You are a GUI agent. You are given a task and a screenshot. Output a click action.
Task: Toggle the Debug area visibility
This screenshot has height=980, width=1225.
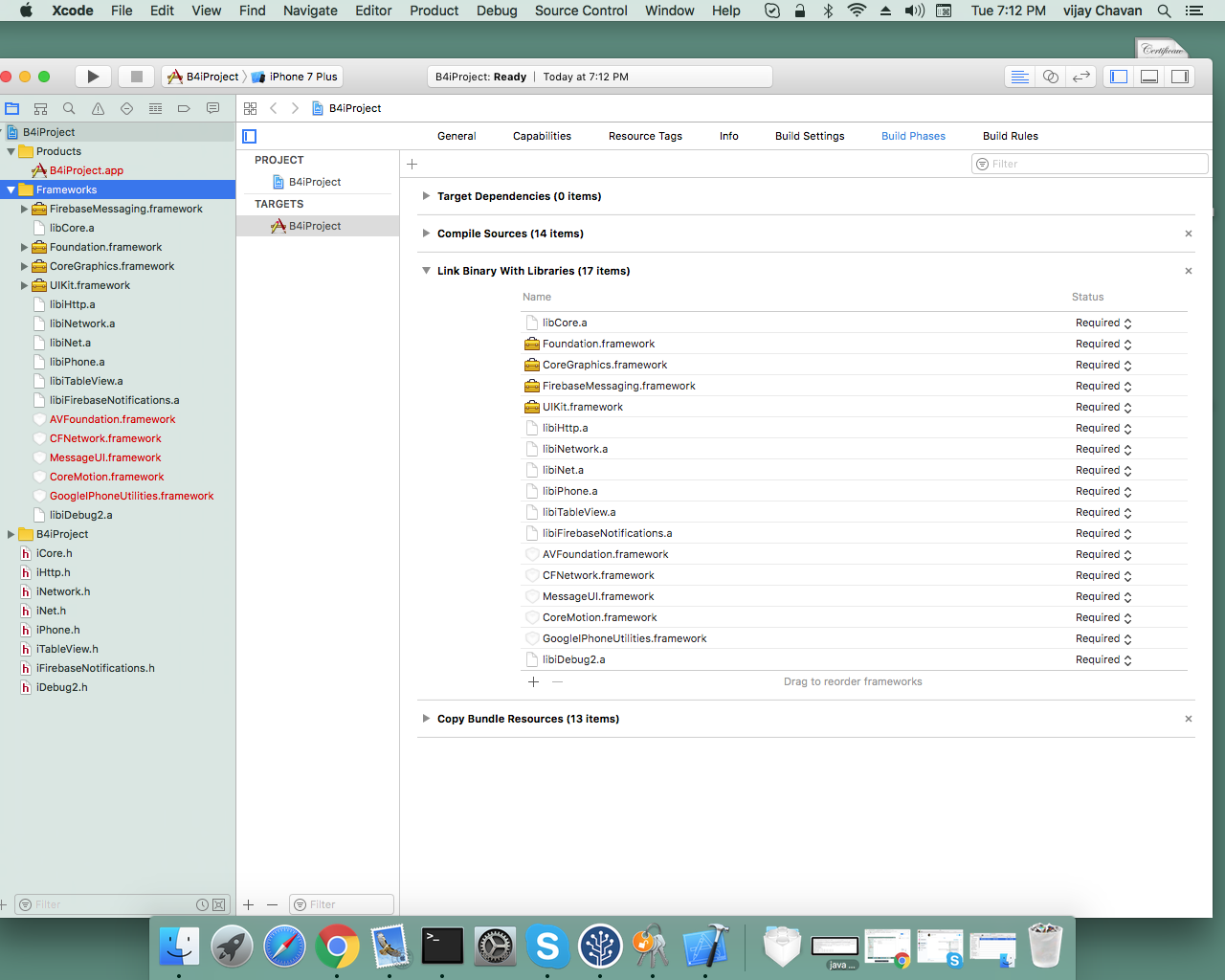1149,77
